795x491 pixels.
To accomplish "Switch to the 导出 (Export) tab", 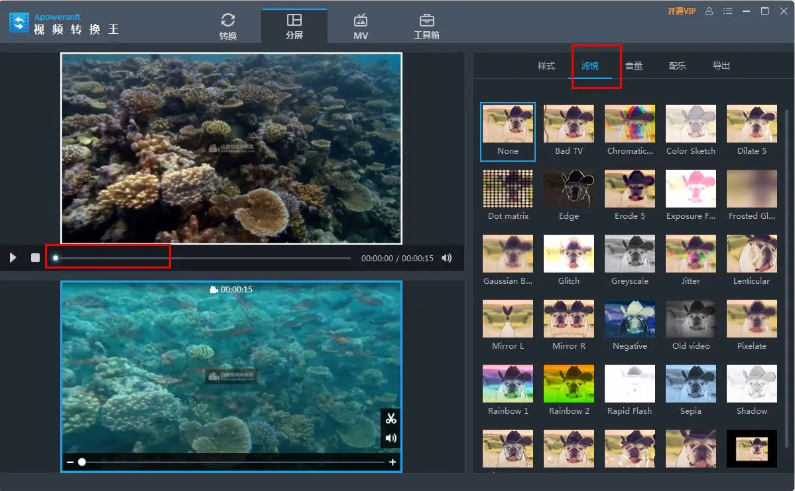I will click(x=720, y=66).
